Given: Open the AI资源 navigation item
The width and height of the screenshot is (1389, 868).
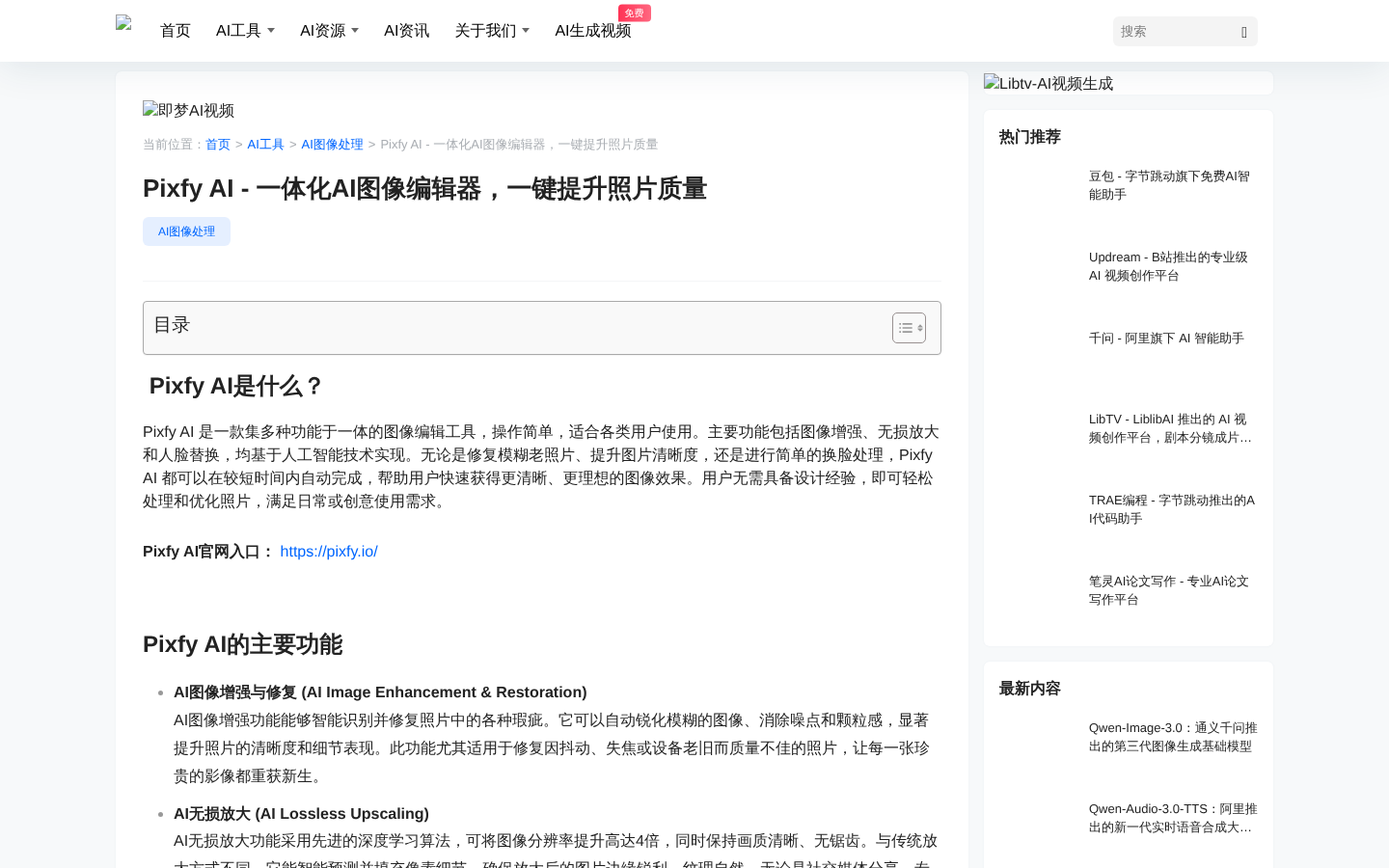Looking at the screenshot, I should pyautogui.click(x=322, y=31).
